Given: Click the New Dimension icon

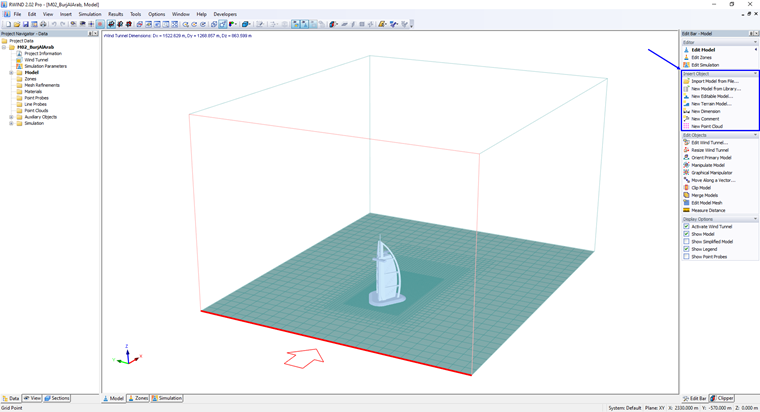Looking at the screenshot, I should coord(686,111).
